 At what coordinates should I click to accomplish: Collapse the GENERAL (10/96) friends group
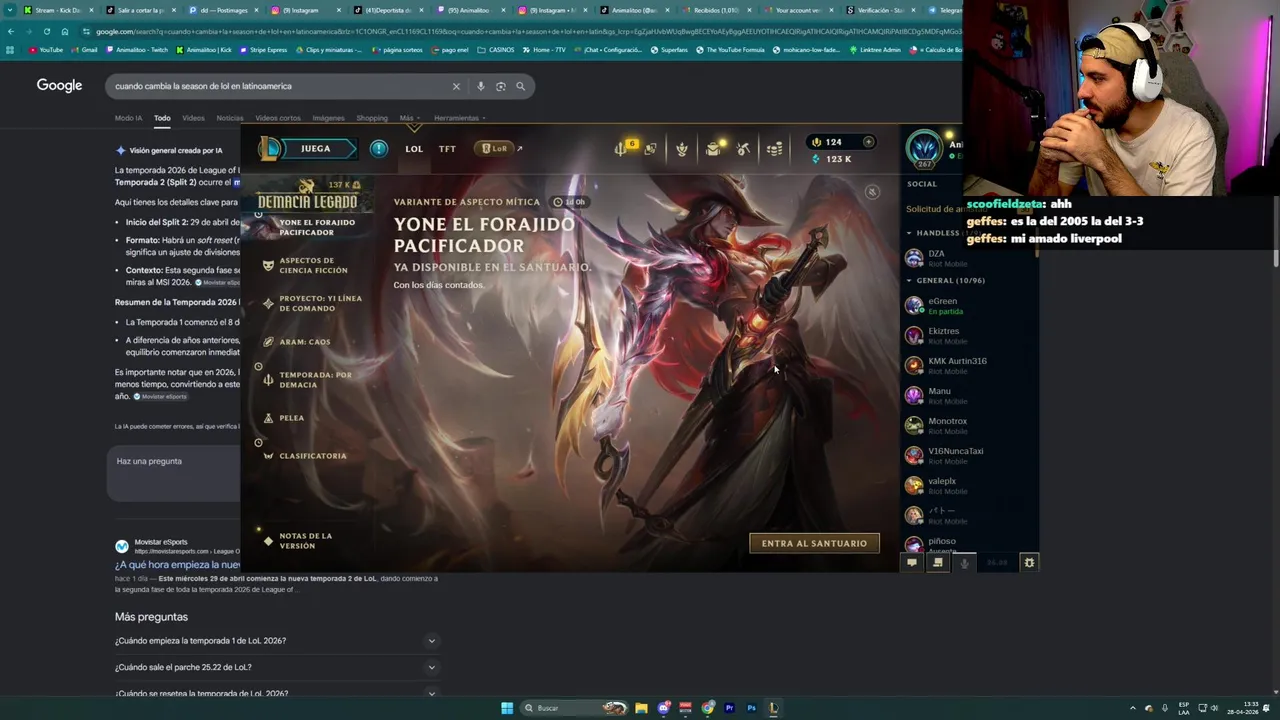point(909,280)
